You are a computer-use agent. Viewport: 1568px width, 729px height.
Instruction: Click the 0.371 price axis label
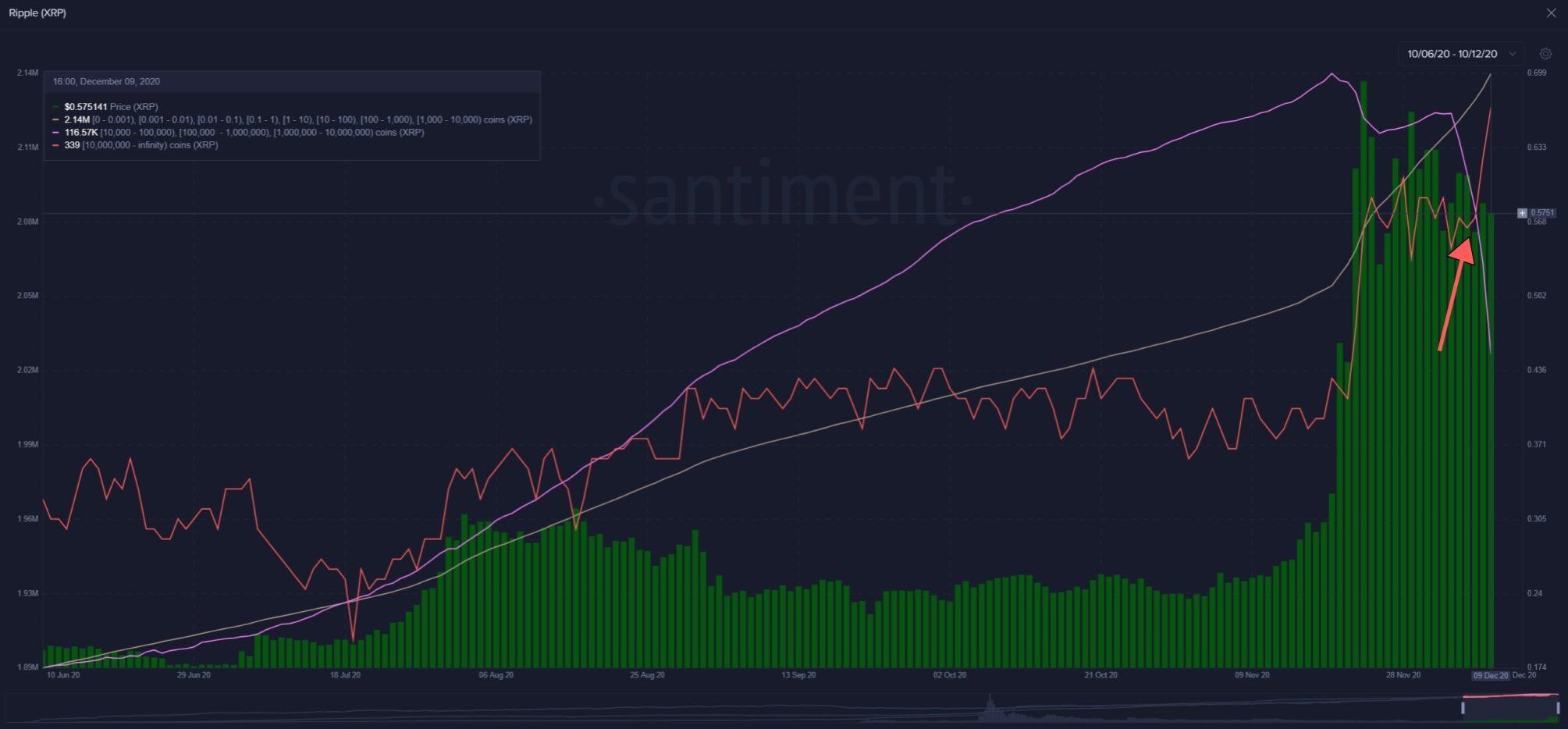click(x=1536, y=445)
